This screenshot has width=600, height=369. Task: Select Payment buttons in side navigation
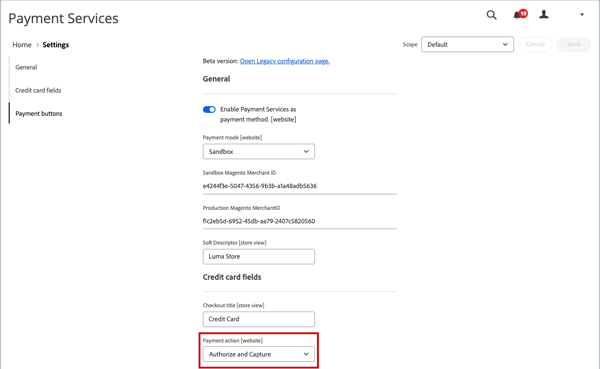click(39, 114)
